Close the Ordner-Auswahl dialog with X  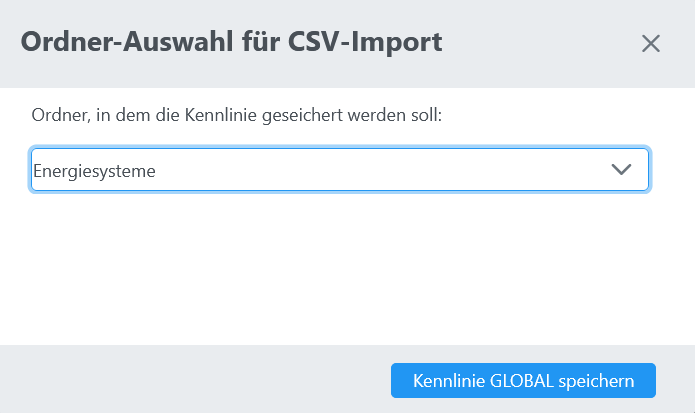(x=651, y=43)
